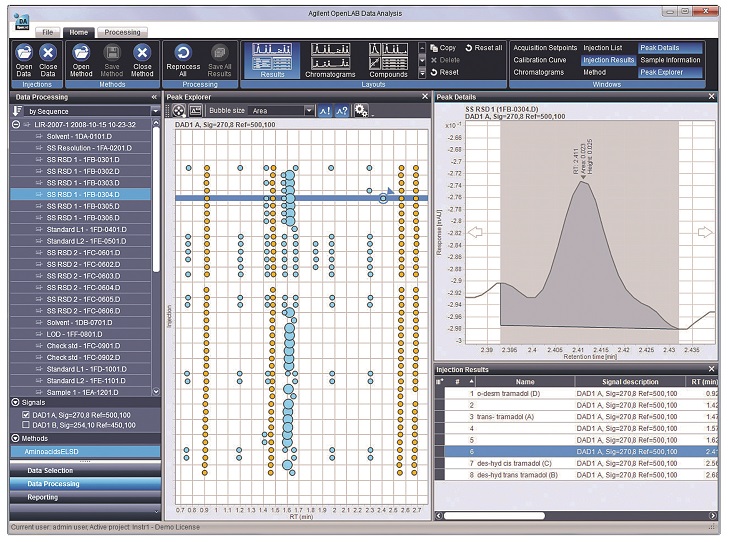Collapse the Methods section

point(15,438)
